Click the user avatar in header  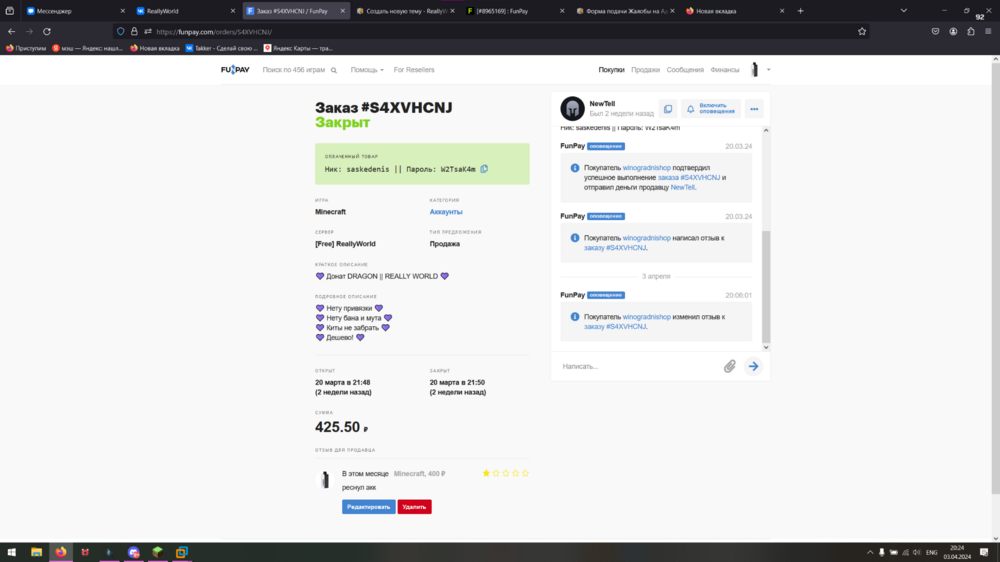tap(754, 70)
